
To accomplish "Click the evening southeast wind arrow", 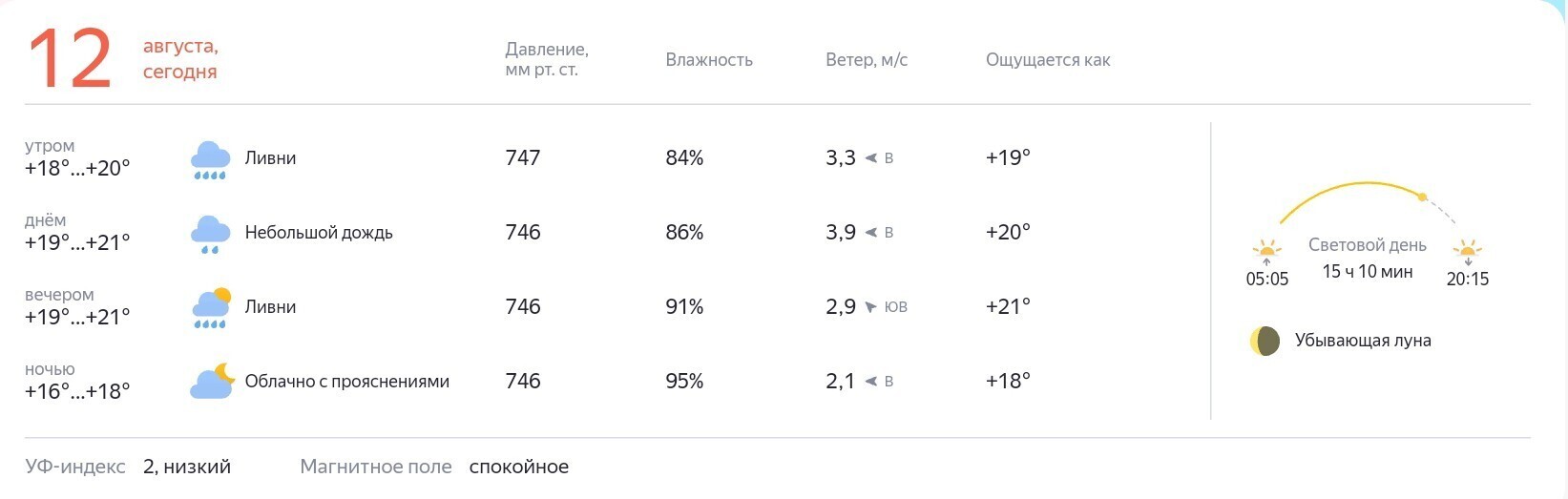I will [870, 307].
